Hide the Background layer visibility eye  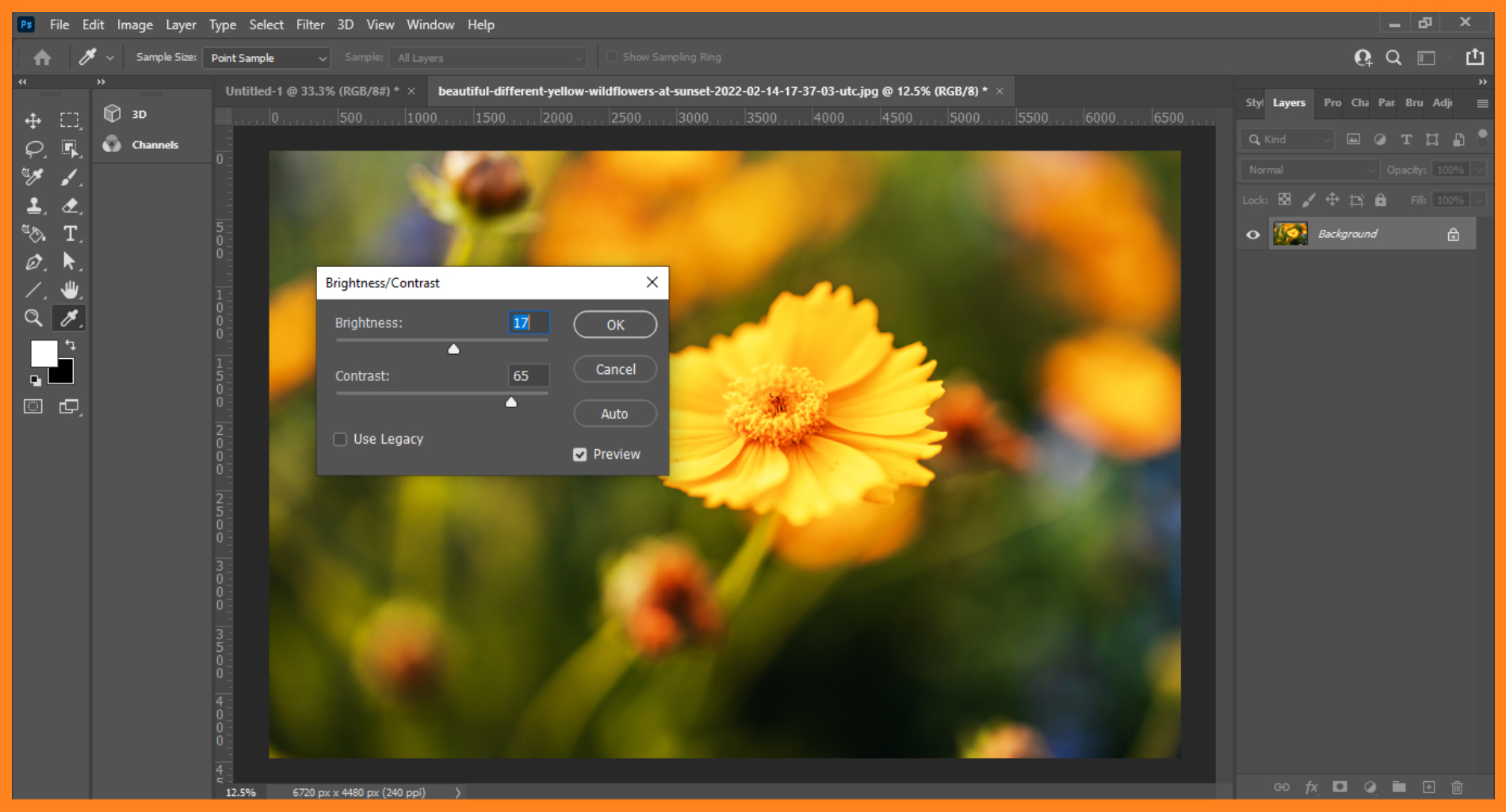(x=1252, y=234)
